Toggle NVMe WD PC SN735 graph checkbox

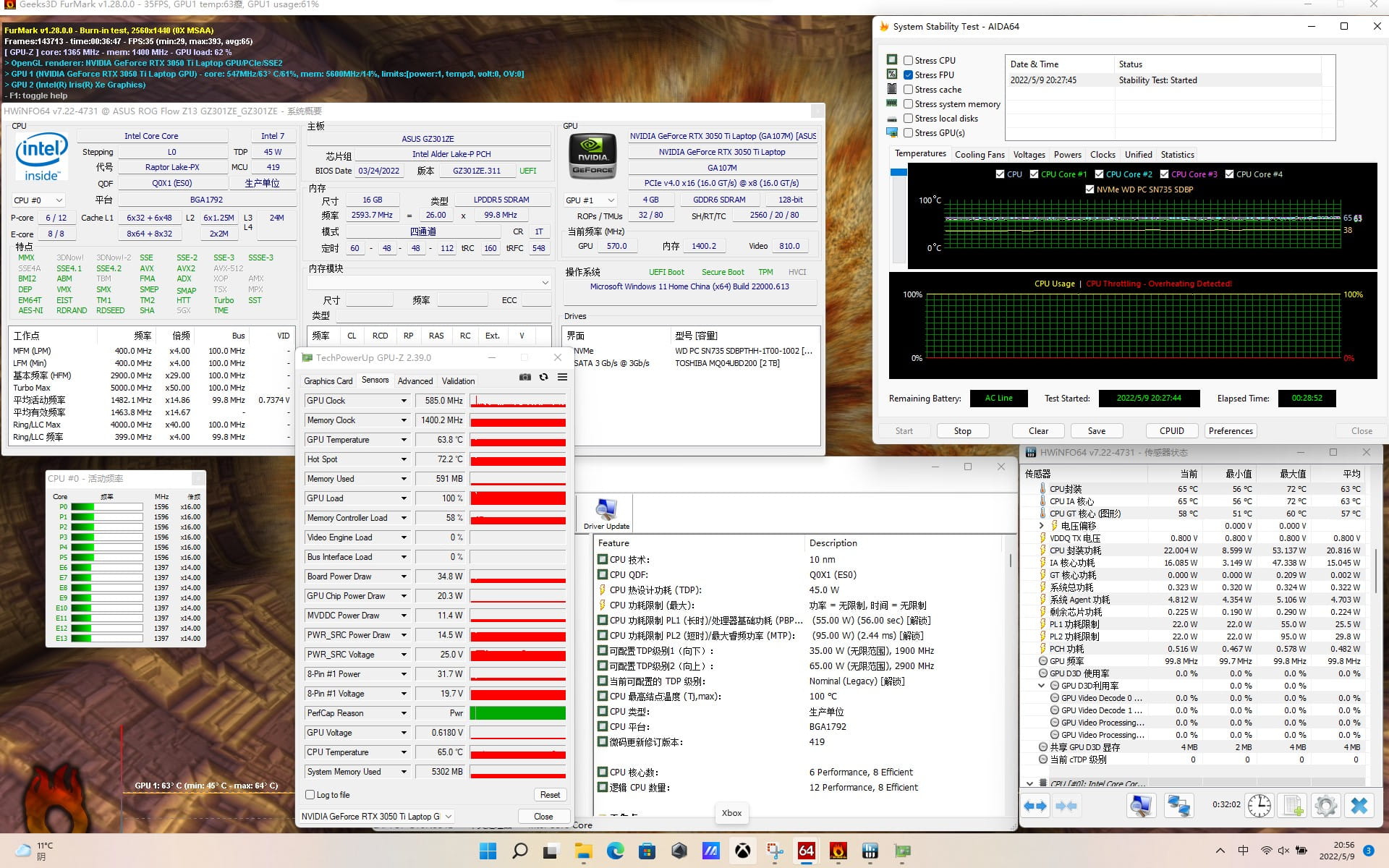pyautogui.click(x=1089, y=190)
